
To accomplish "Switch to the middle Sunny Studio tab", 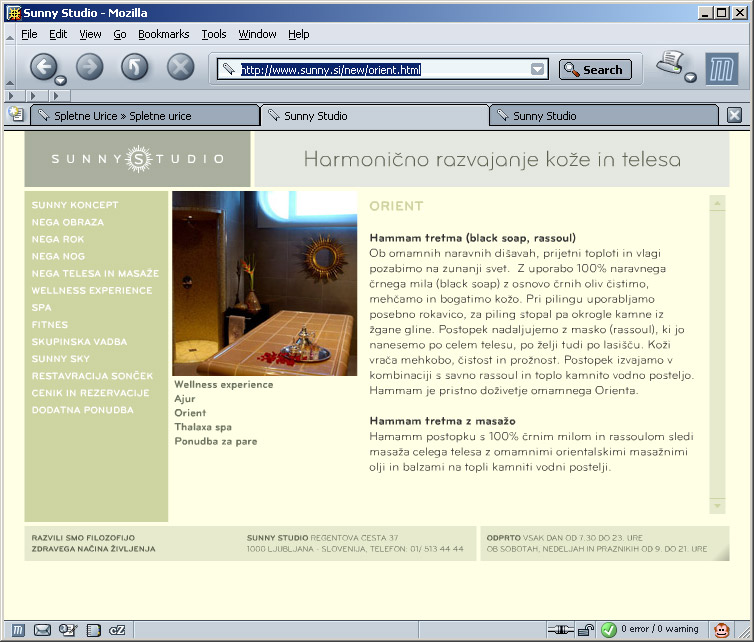I will pyautogui.click(x=374, y=116).
